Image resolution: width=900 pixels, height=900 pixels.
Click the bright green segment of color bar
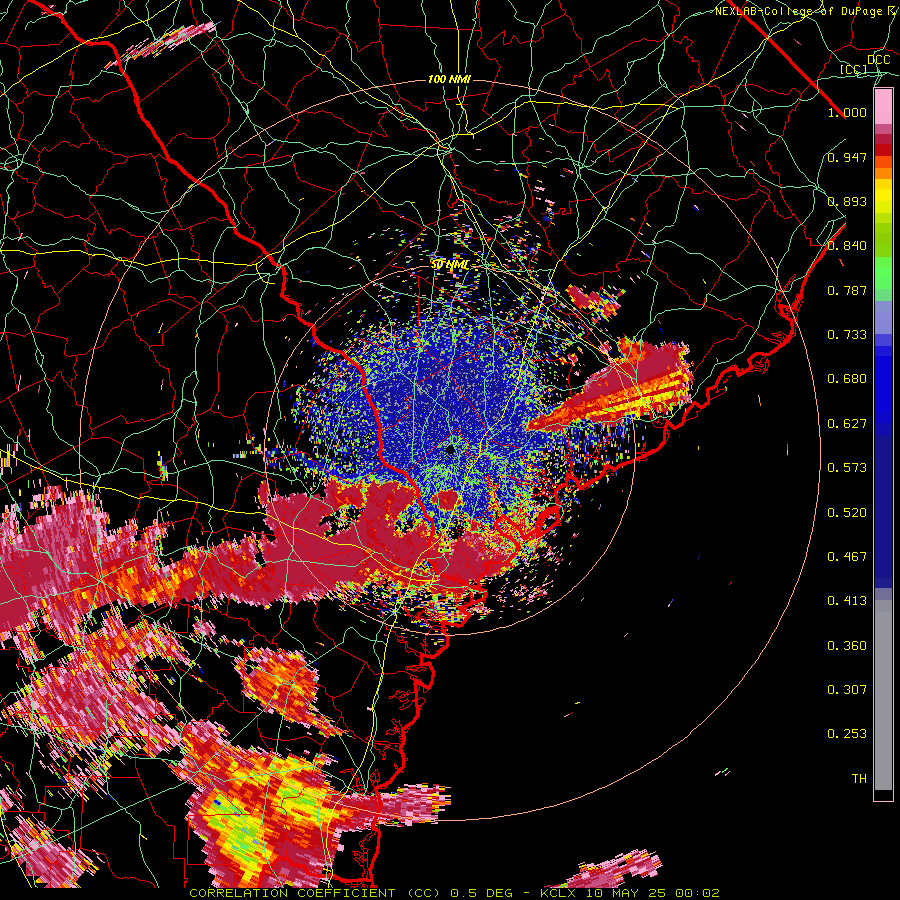(x=883, y=273)
